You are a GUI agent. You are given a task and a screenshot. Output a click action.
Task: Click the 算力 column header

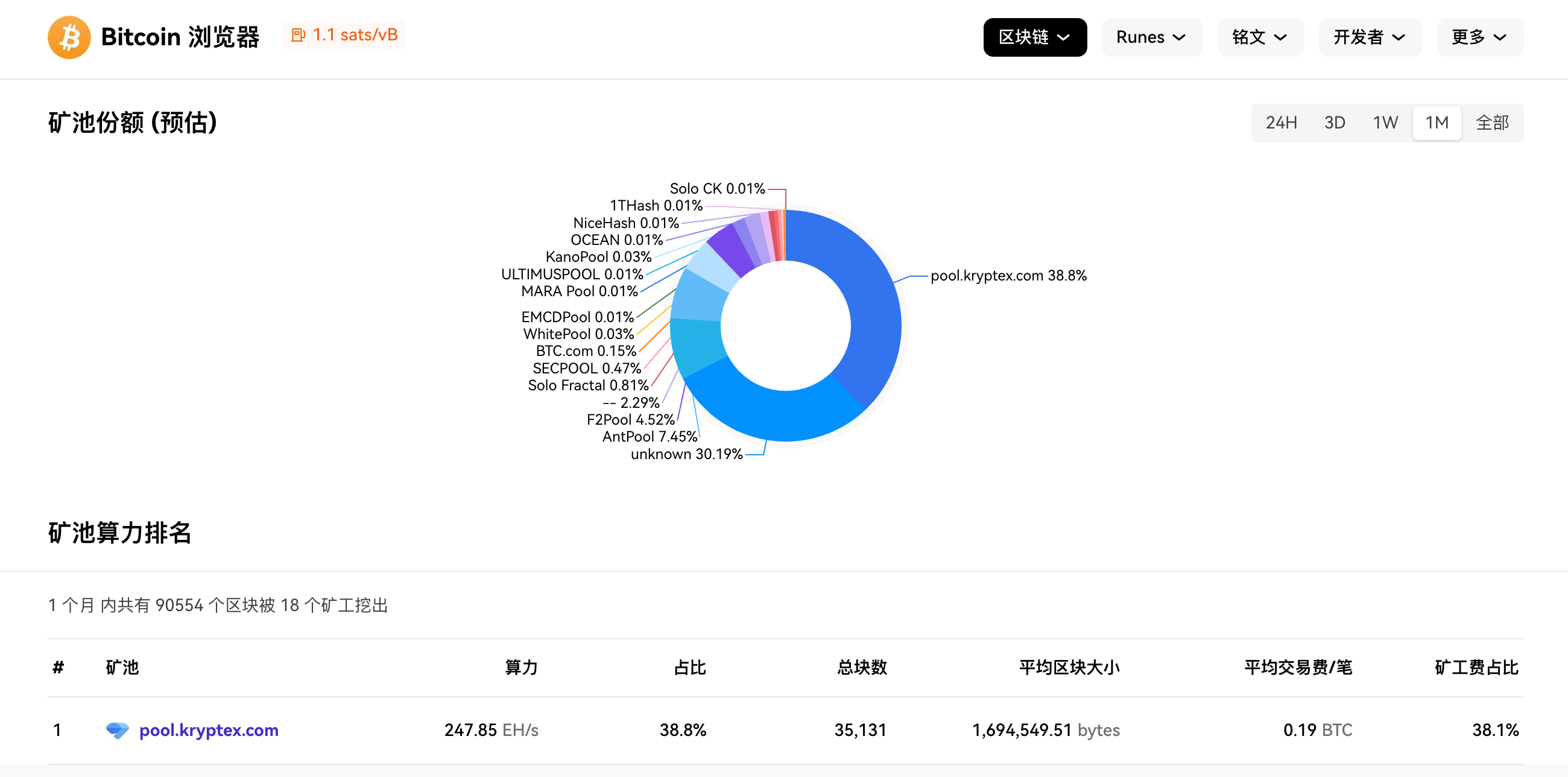[521, 667]
